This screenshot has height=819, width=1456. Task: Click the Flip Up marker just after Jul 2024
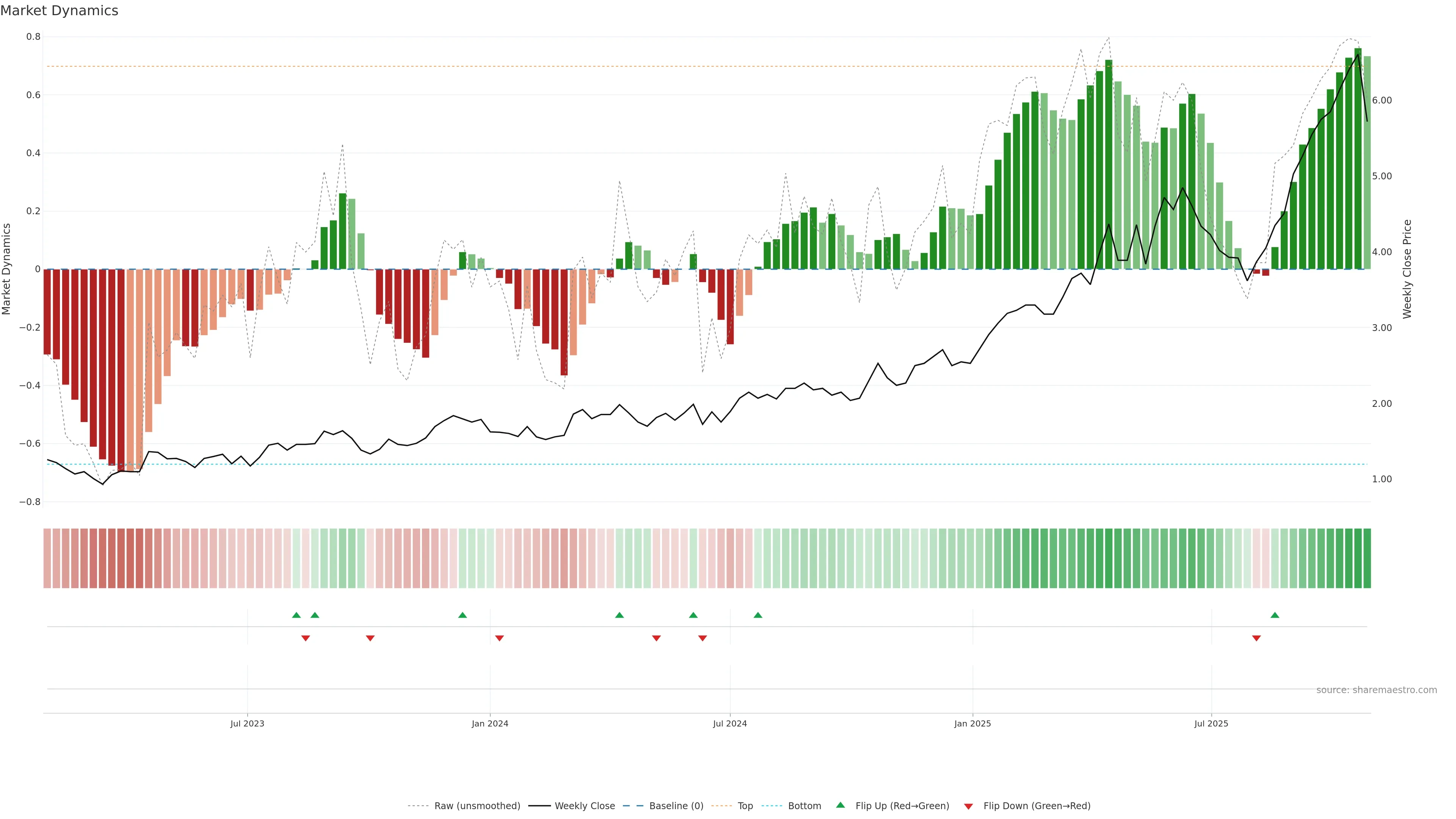pos(758,615)
